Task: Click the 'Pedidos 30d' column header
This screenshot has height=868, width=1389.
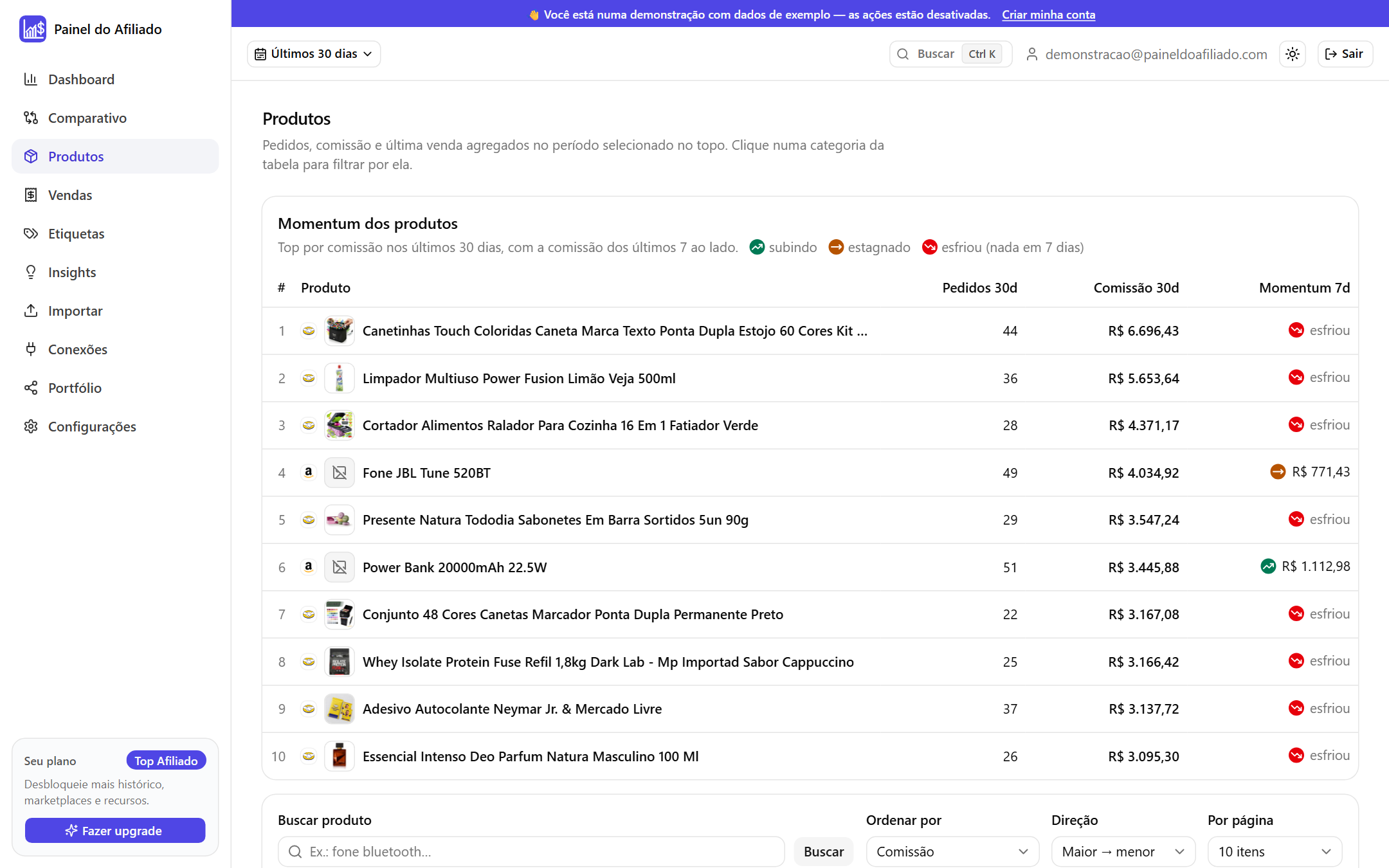Action: tap(980, 287)
